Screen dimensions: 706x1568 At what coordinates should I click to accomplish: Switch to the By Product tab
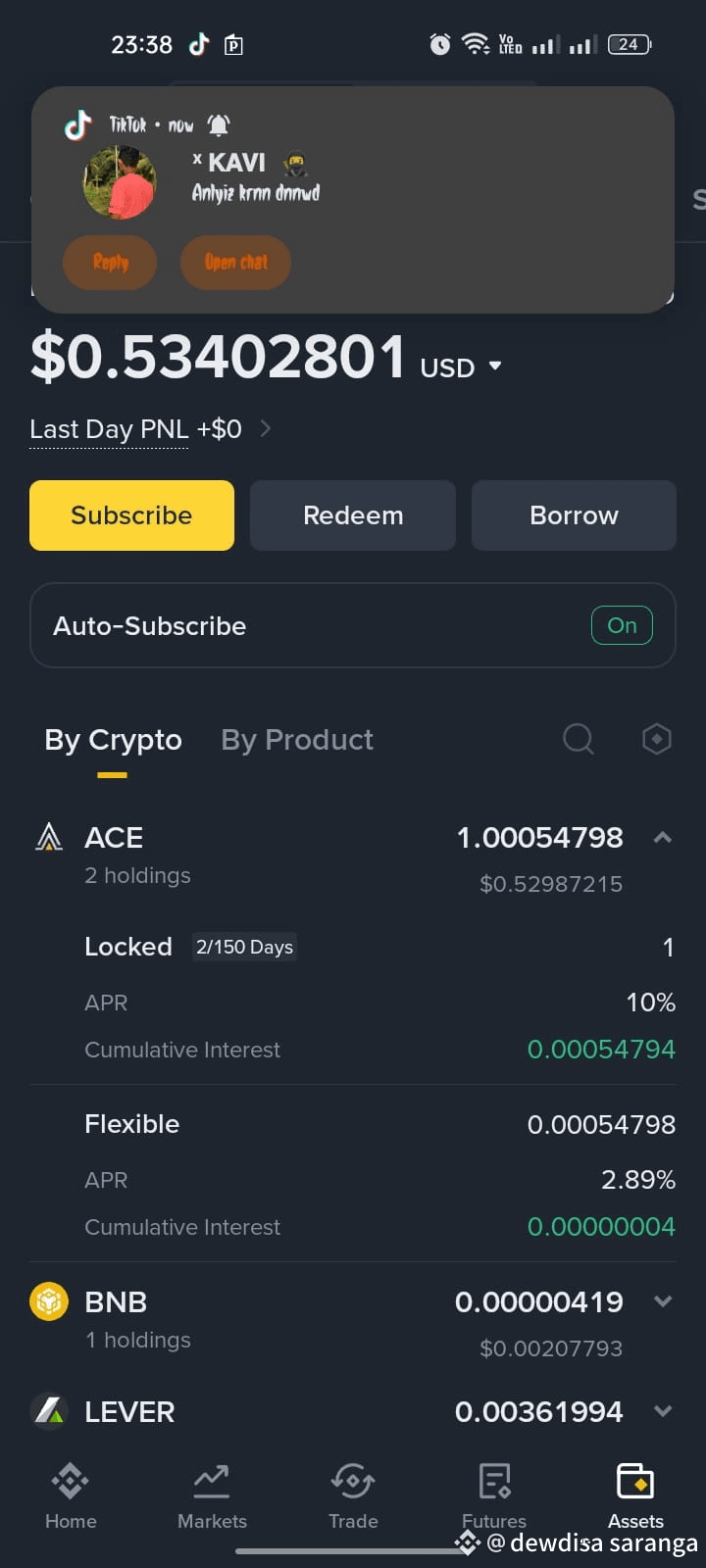[x=297, y=739]
